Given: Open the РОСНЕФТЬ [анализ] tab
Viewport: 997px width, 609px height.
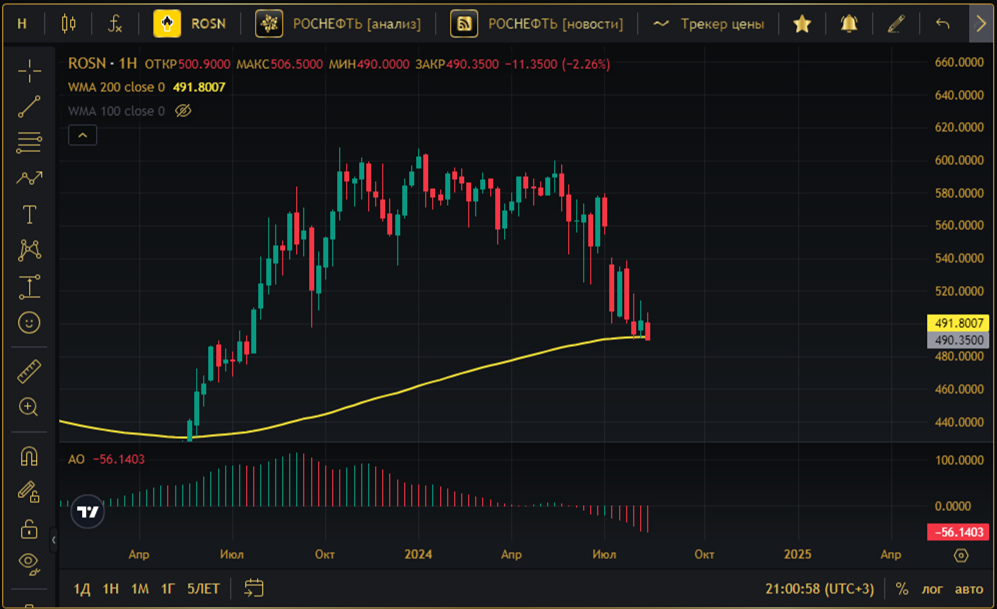Looking at the screenshot, I should (x=338, y=24).
